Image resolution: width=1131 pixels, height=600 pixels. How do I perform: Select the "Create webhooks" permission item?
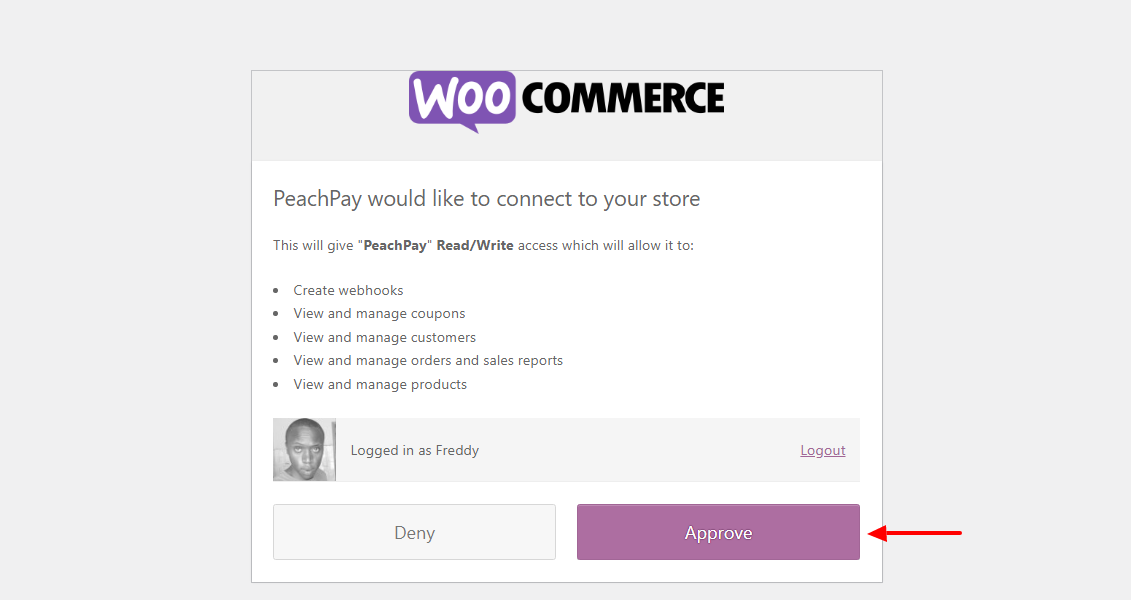348,290
